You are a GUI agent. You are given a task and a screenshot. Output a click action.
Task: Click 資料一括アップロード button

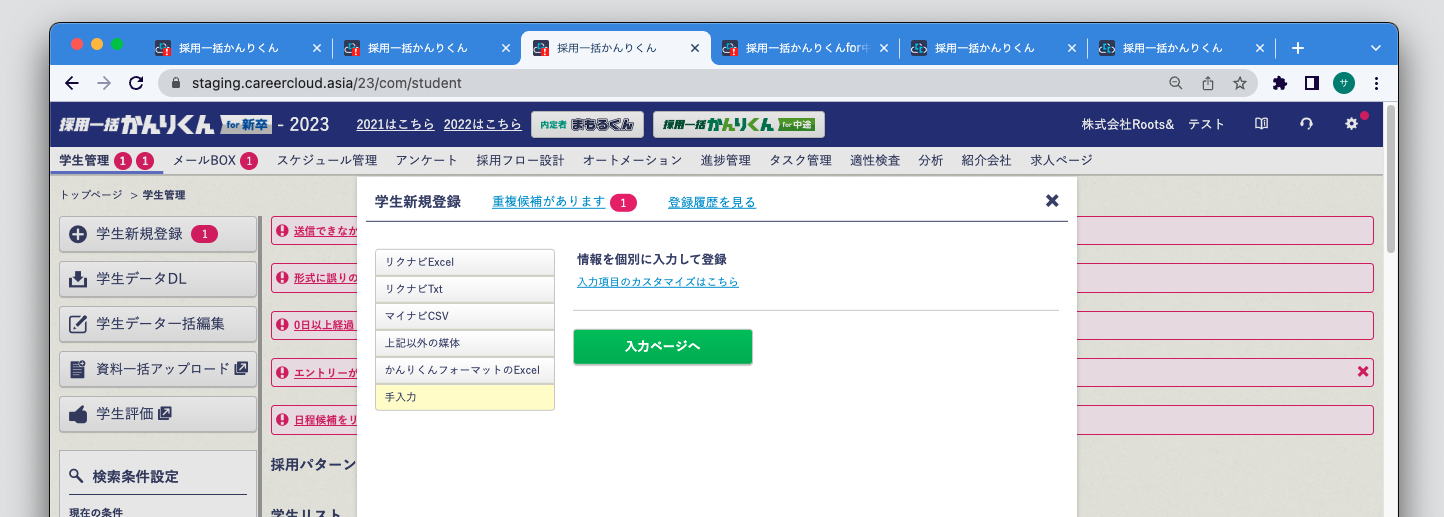[x=158, y=369]
